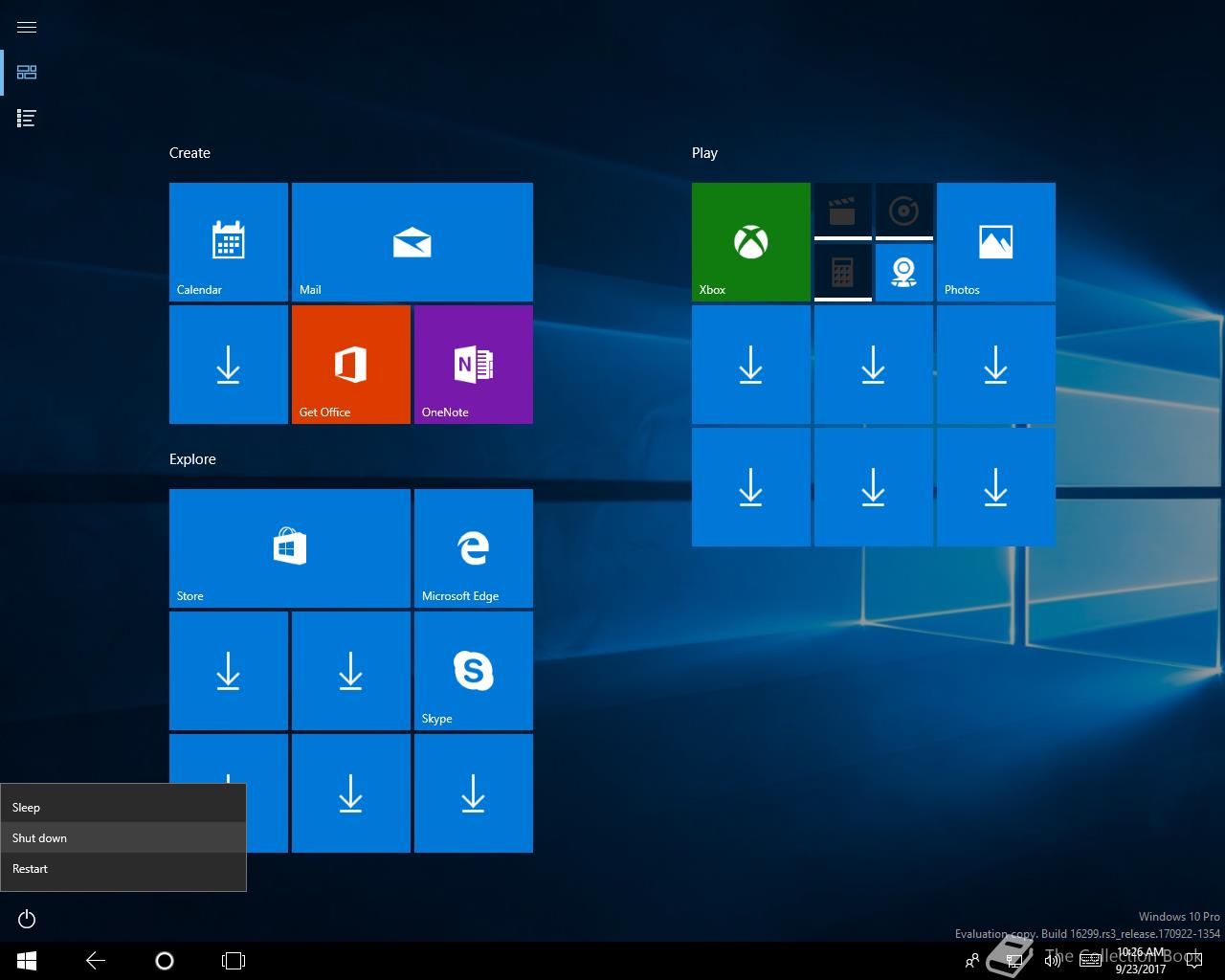The height and width of the screenshot is (980, 1225).
Task: Open the Mail tile
Action: tap(412, 242)
